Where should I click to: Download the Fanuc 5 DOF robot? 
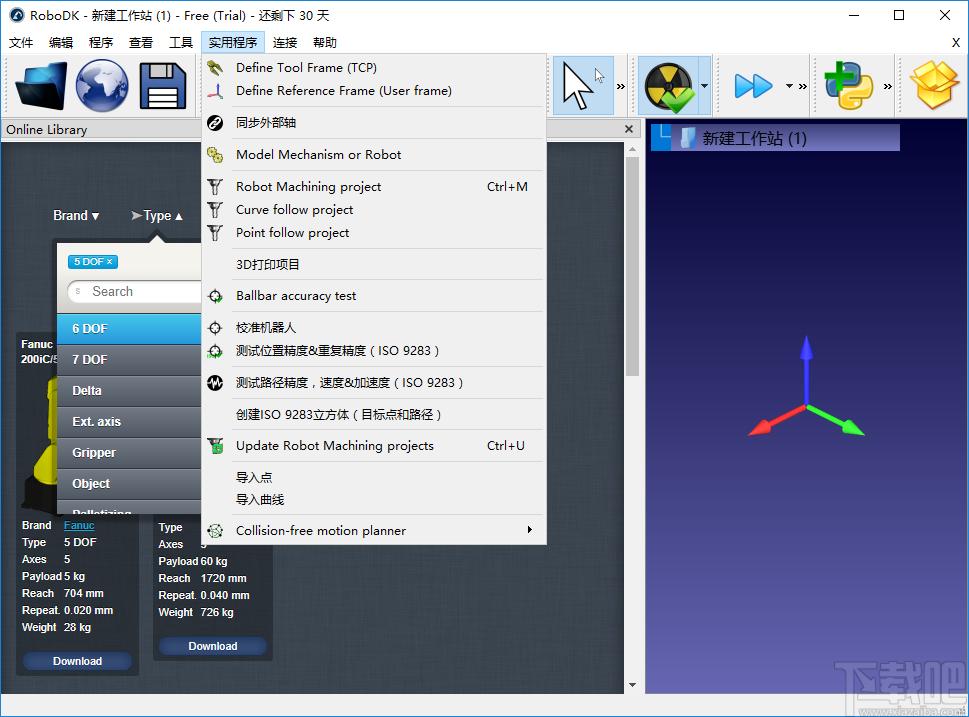tap(77, 661)
